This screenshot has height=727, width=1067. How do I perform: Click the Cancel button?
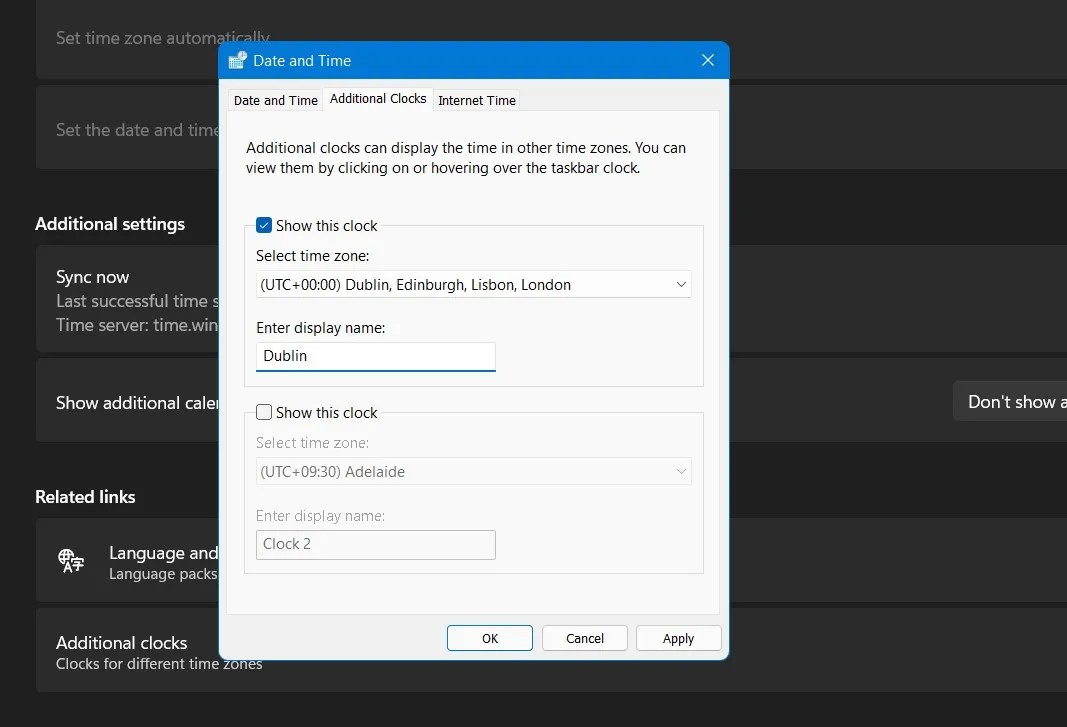(x=584, y=638)
